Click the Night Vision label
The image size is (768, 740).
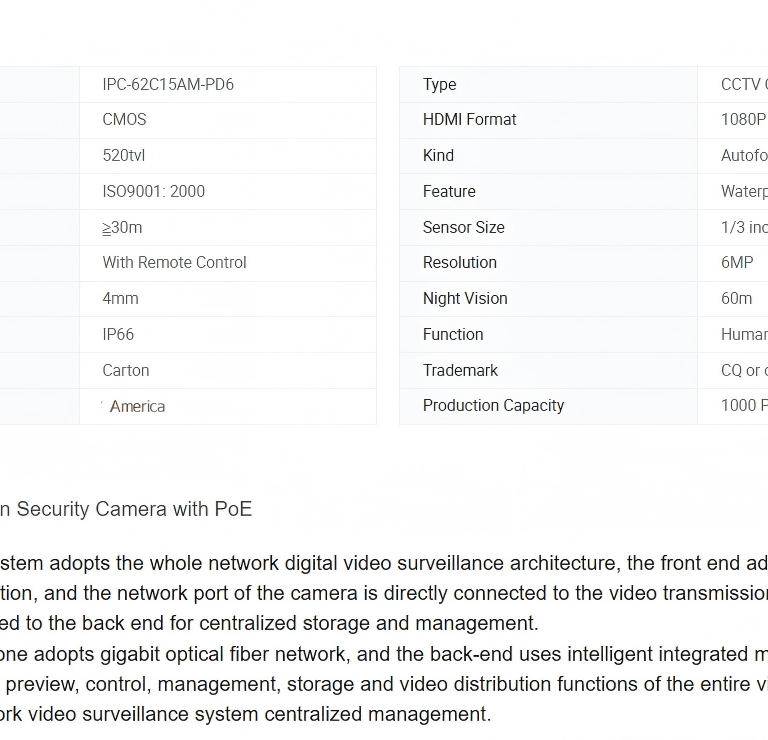(x=465, y=299)
